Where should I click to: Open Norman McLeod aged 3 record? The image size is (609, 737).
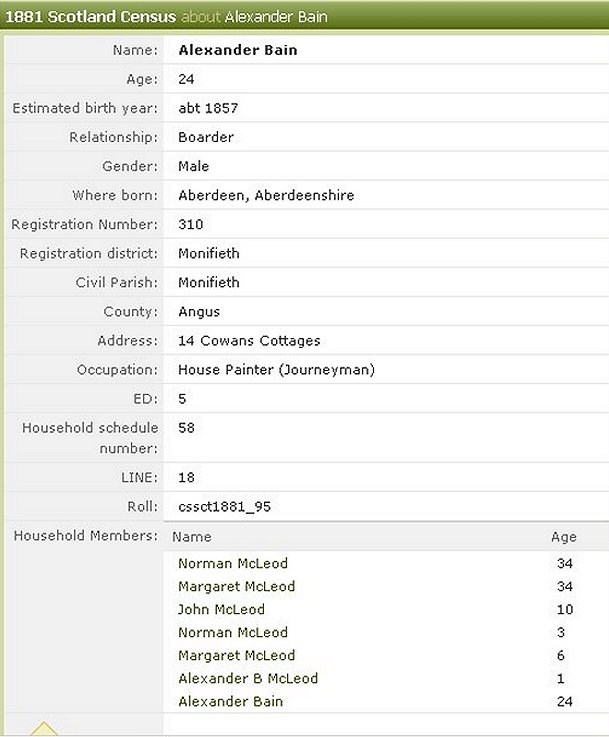click(x=232, y=632)
